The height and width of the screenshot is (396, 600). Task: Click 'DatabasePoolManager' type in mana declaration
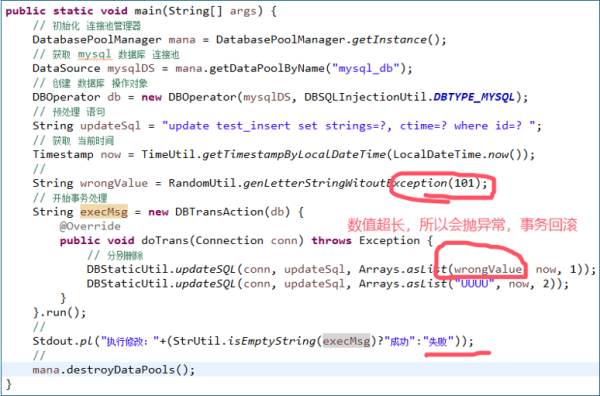[x=97, y=40]
